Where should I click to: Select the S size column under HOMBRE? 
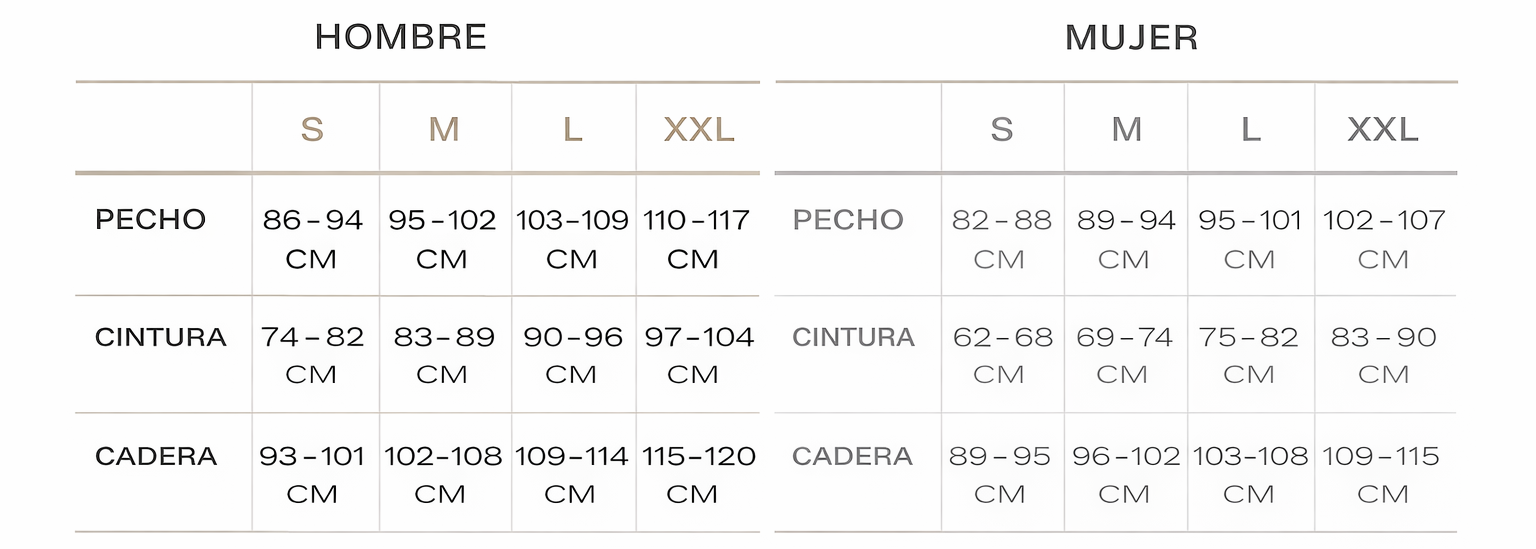tap(312, 129)
